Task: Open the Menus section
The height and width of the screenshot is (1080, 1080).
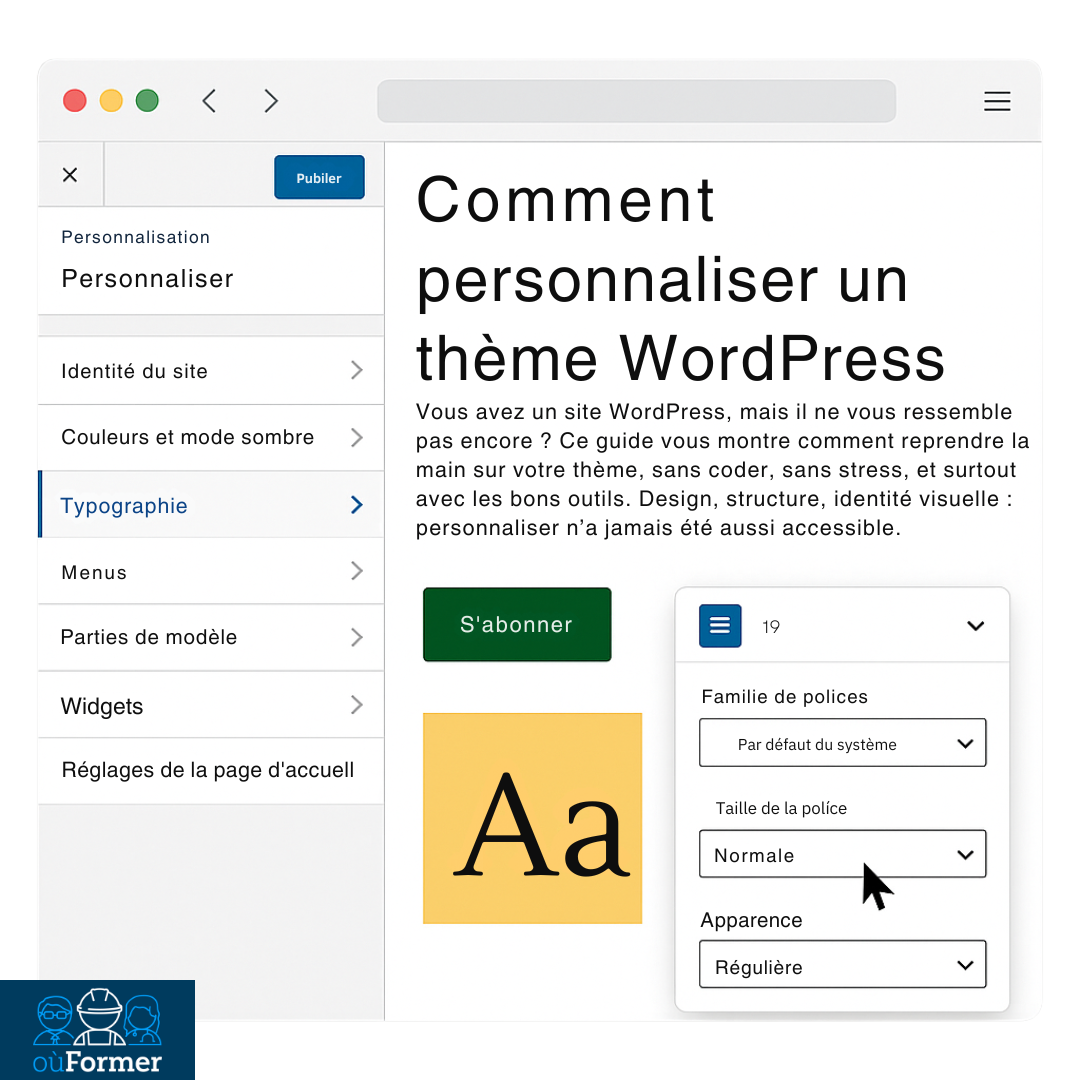Action: (211, 571)
